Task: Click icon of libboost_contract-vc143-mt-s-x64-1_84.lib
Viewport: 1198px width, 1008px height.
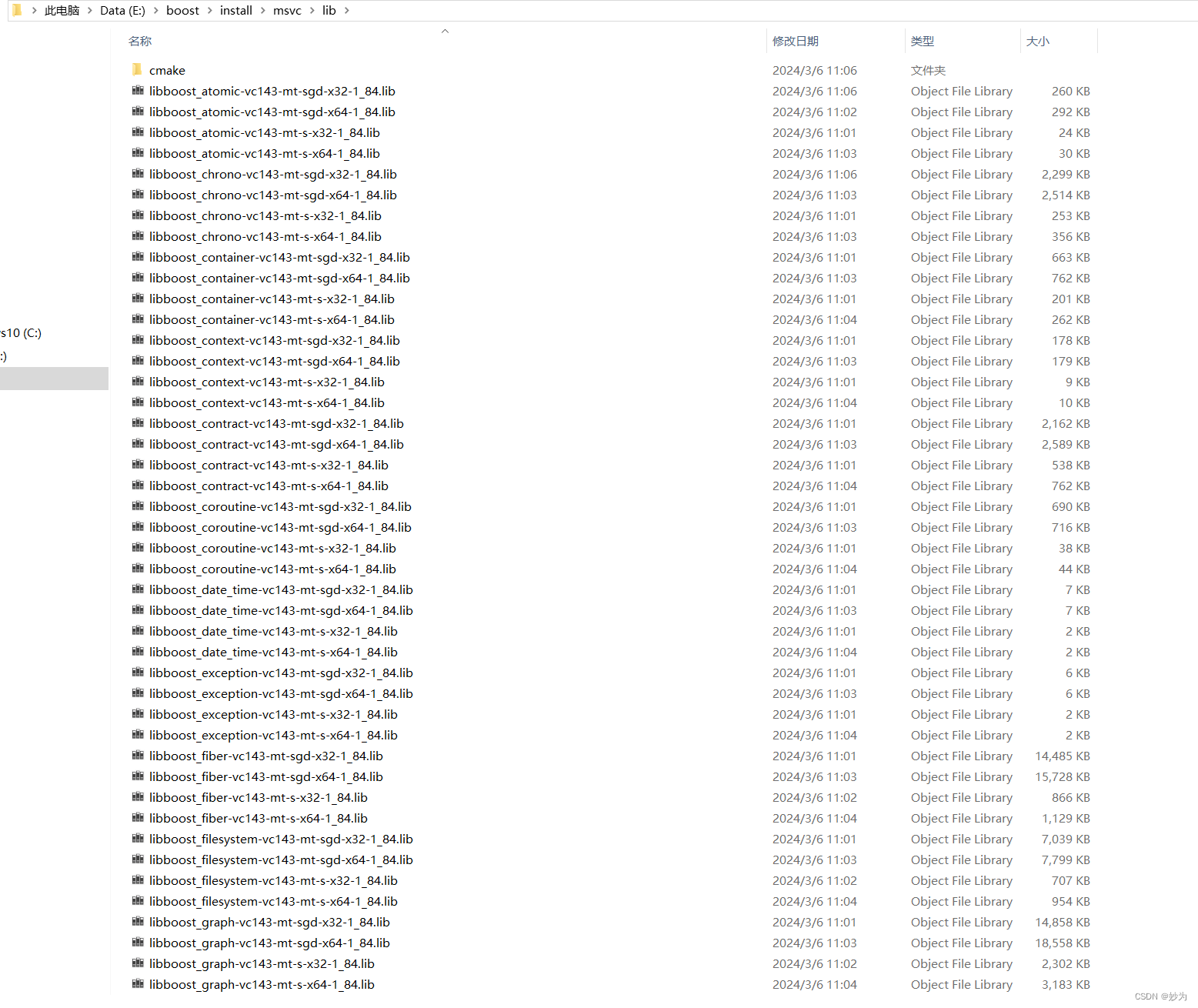Action: 138,485
